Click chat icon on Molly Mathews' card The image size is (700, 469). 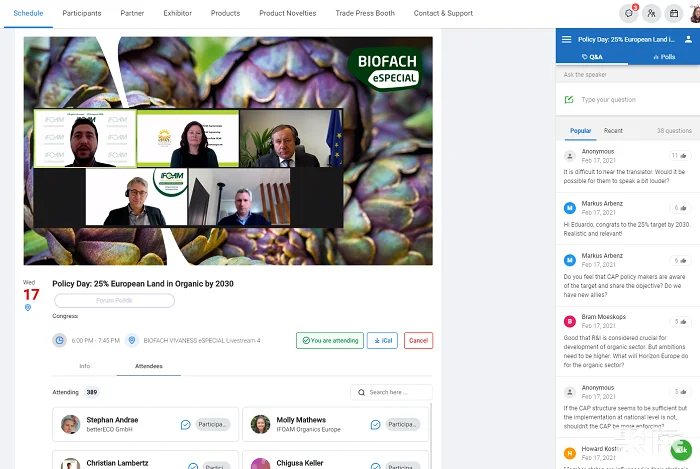[376, 424]
